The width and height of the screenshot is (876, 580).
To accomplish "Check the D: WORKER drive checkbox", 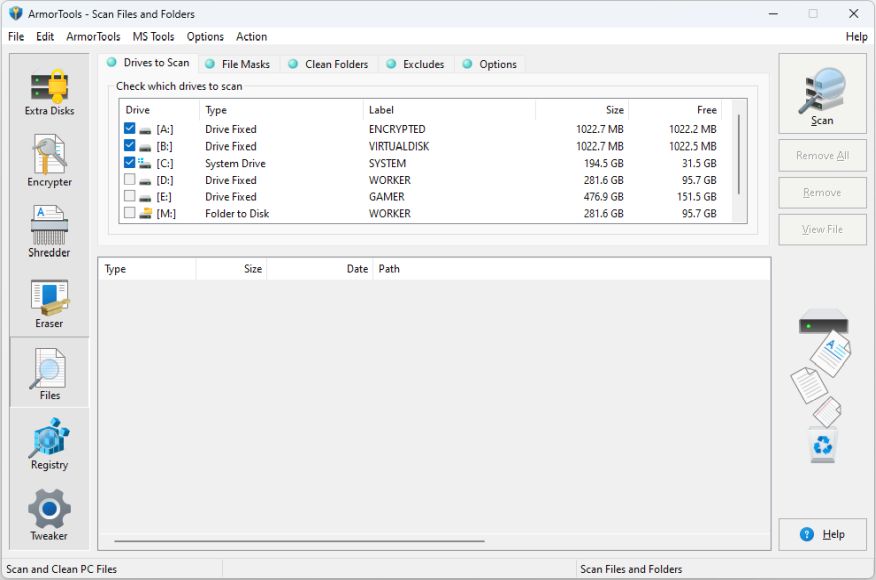I will pos(130,180).
